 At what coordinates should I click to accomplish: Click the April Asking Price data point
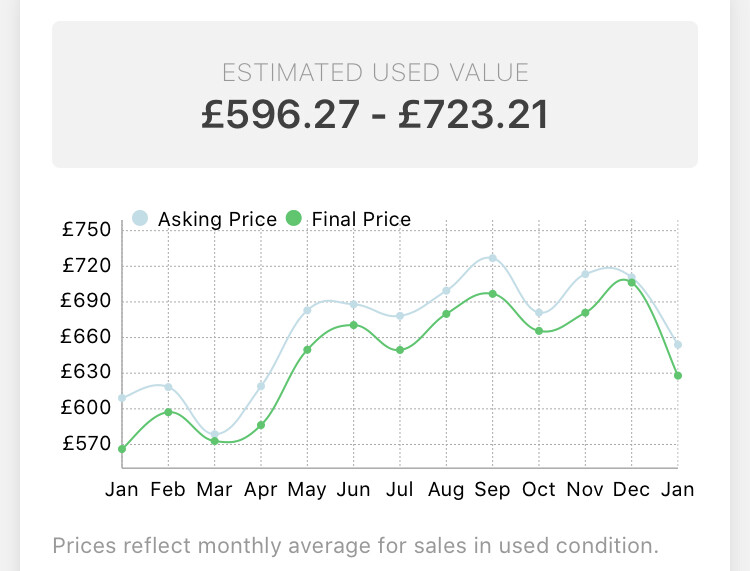coord(261,386)
